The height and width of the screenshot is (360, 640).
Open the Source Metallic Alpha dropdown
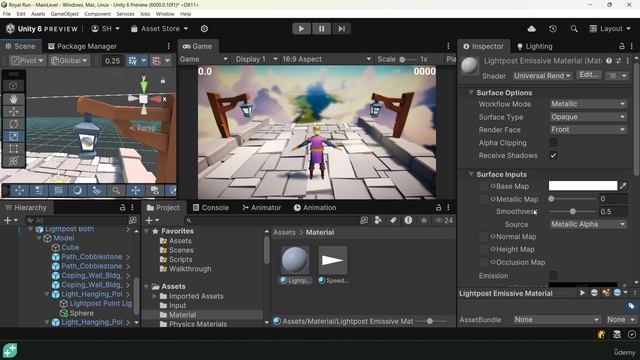point(588,224)
